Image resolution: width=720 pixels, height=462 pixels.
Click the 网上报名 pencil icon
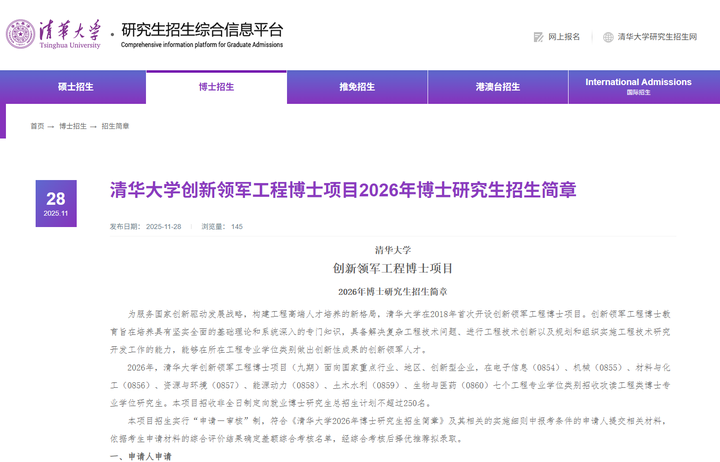(x=538, y=37)
